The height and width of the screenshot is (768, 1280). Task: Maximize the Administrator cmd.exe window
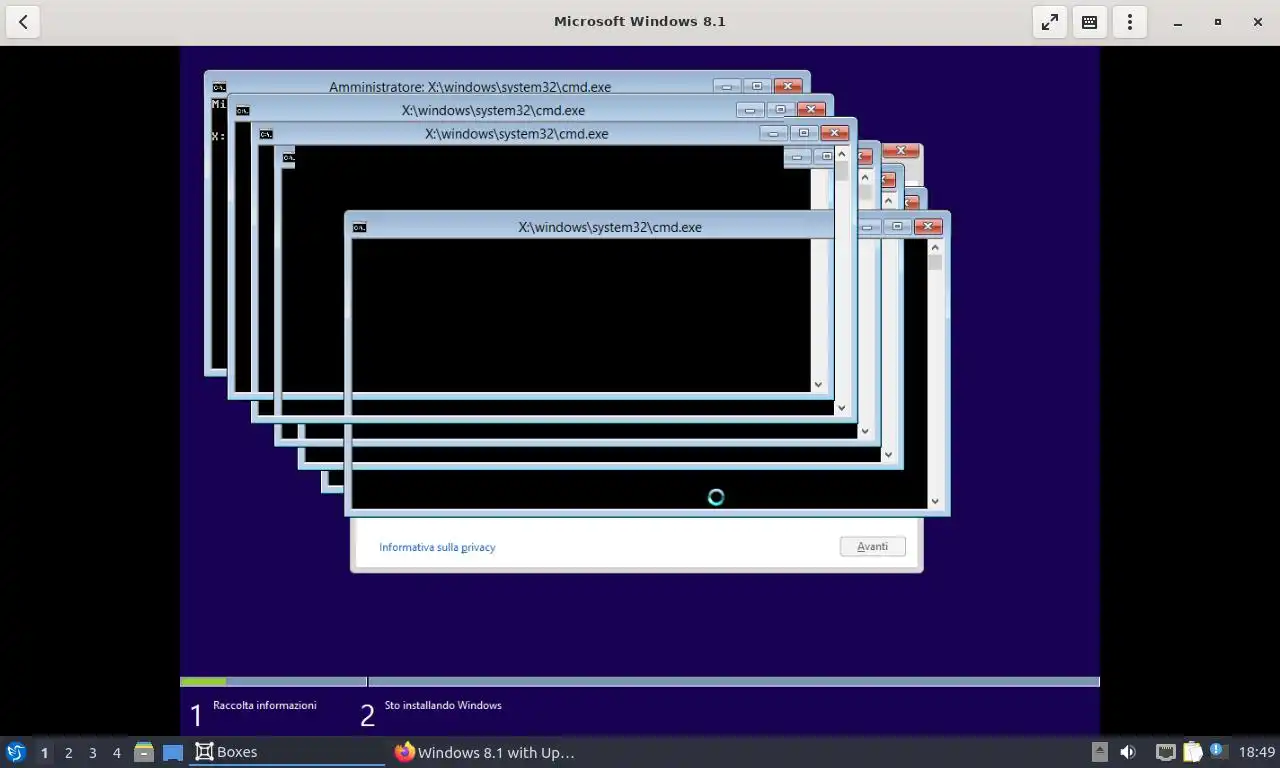[757, 86]
